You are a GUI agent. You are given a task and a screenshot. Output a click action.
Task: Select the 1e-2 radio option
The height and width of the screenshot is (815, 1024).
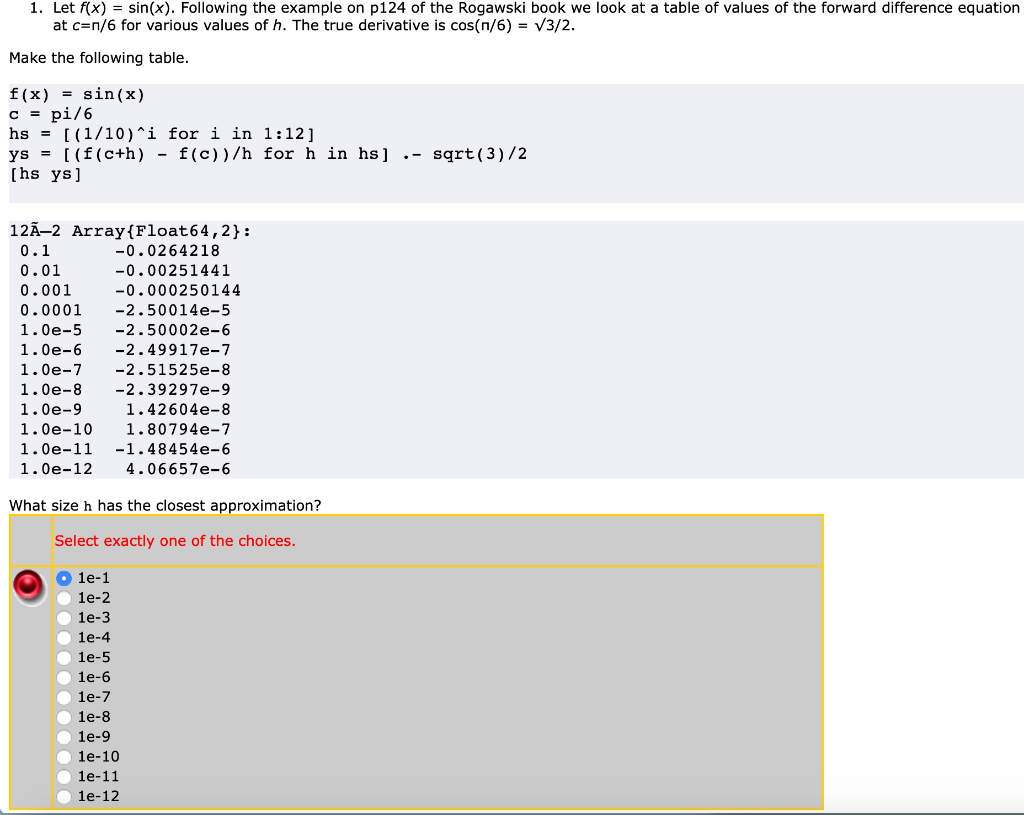(x=63, y=597)
